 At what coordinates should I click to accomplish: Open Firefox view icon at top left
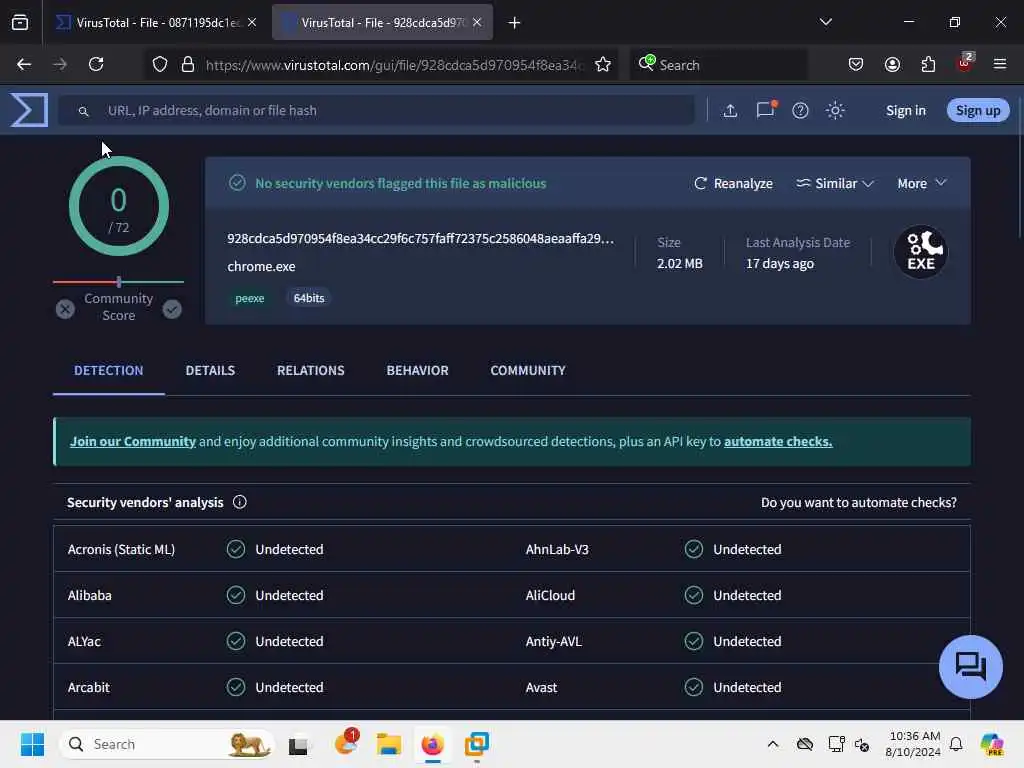(x=20, y=23)
